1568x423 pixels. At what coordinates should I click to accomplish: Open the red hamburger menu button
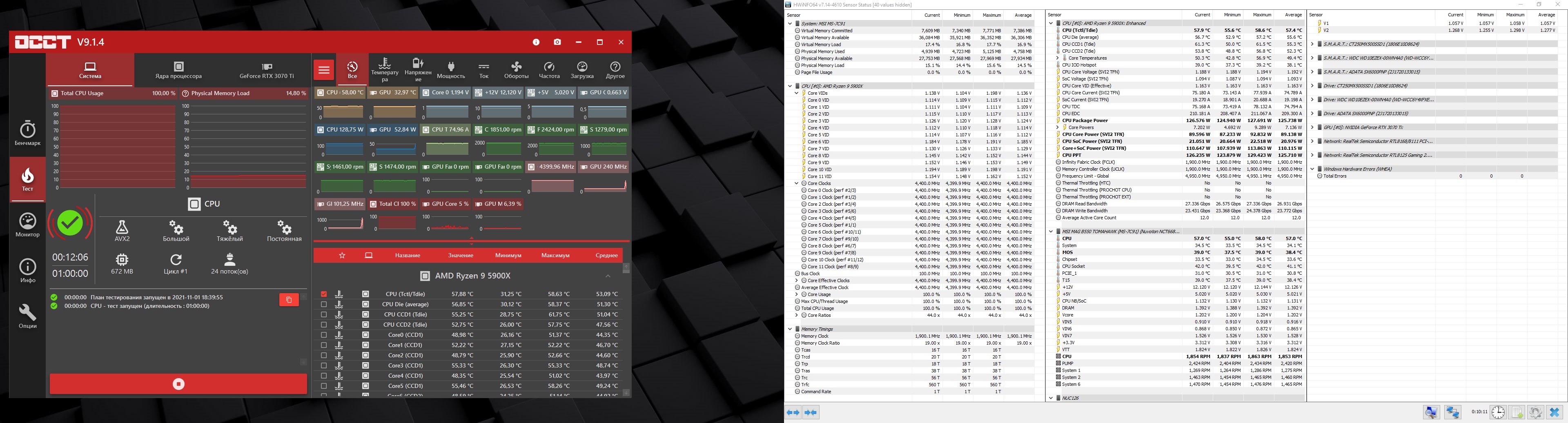(x=324, y=70)
